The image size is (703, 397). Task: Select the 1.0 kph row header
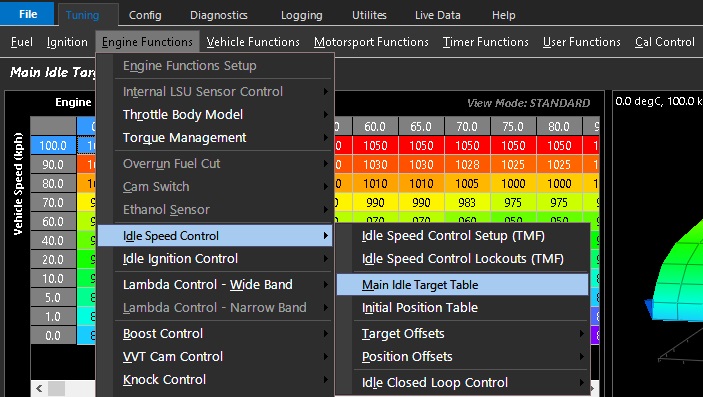(53, 316)
